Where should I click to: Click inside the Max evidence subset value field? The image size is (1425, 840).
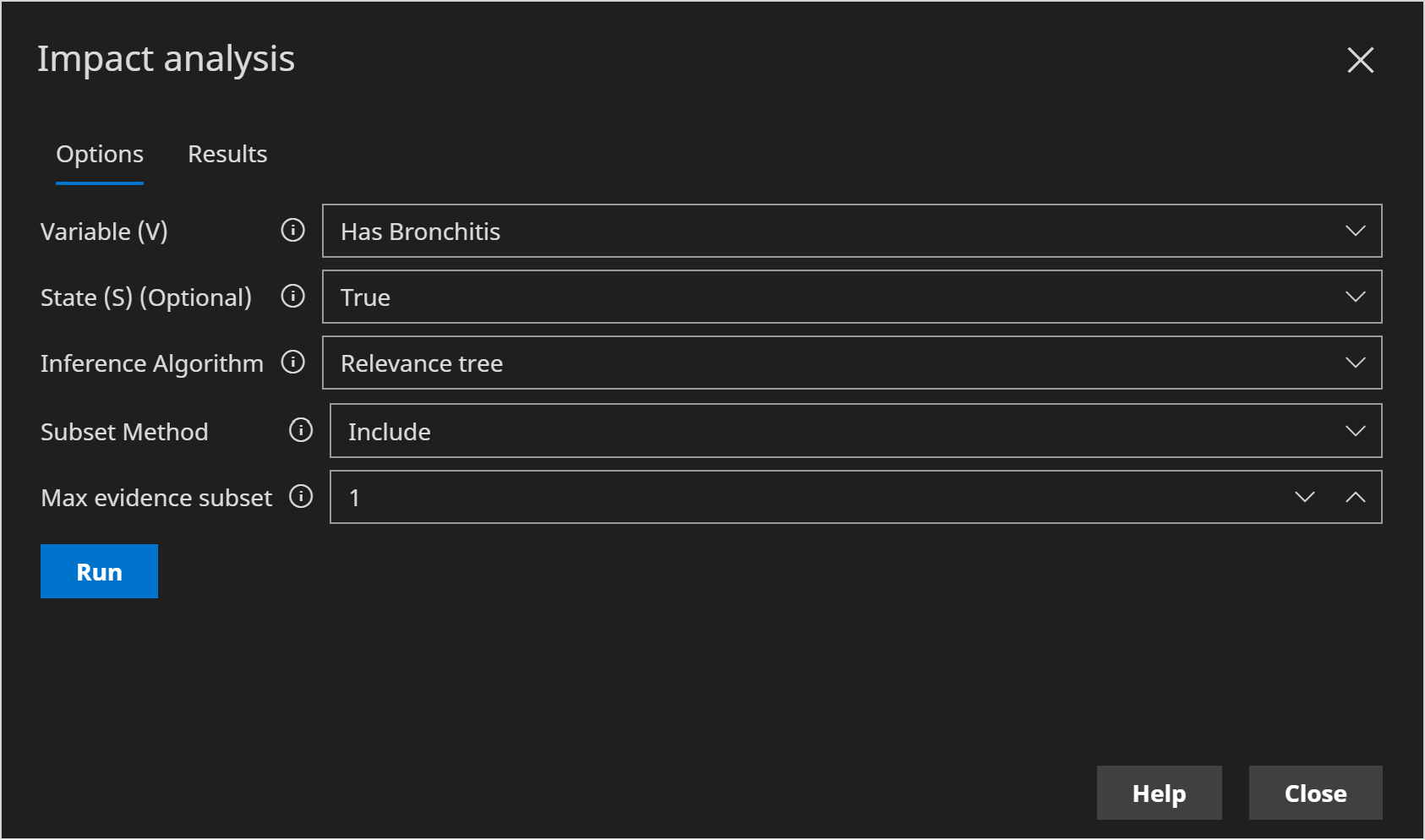[x=803, y=497]
